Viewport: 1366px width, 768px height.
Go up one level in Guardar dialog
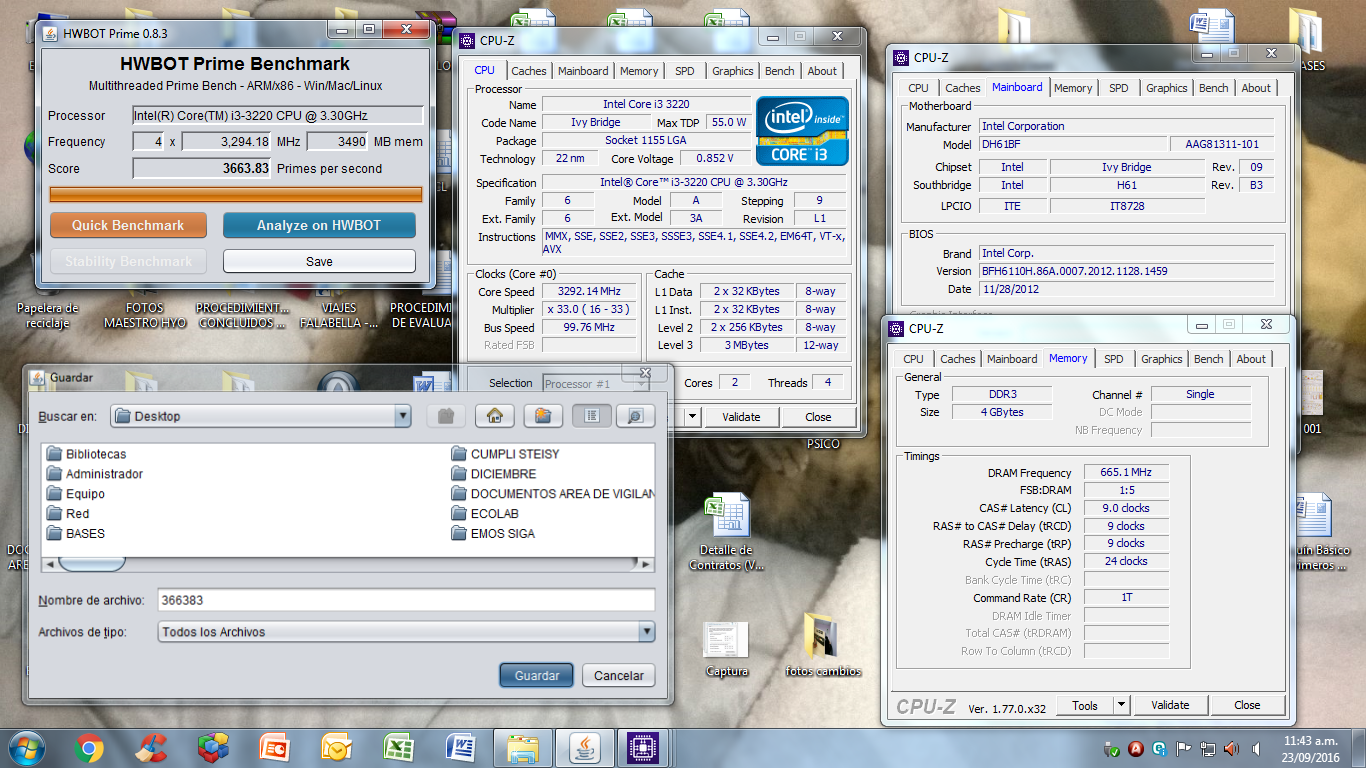(446, 416)
